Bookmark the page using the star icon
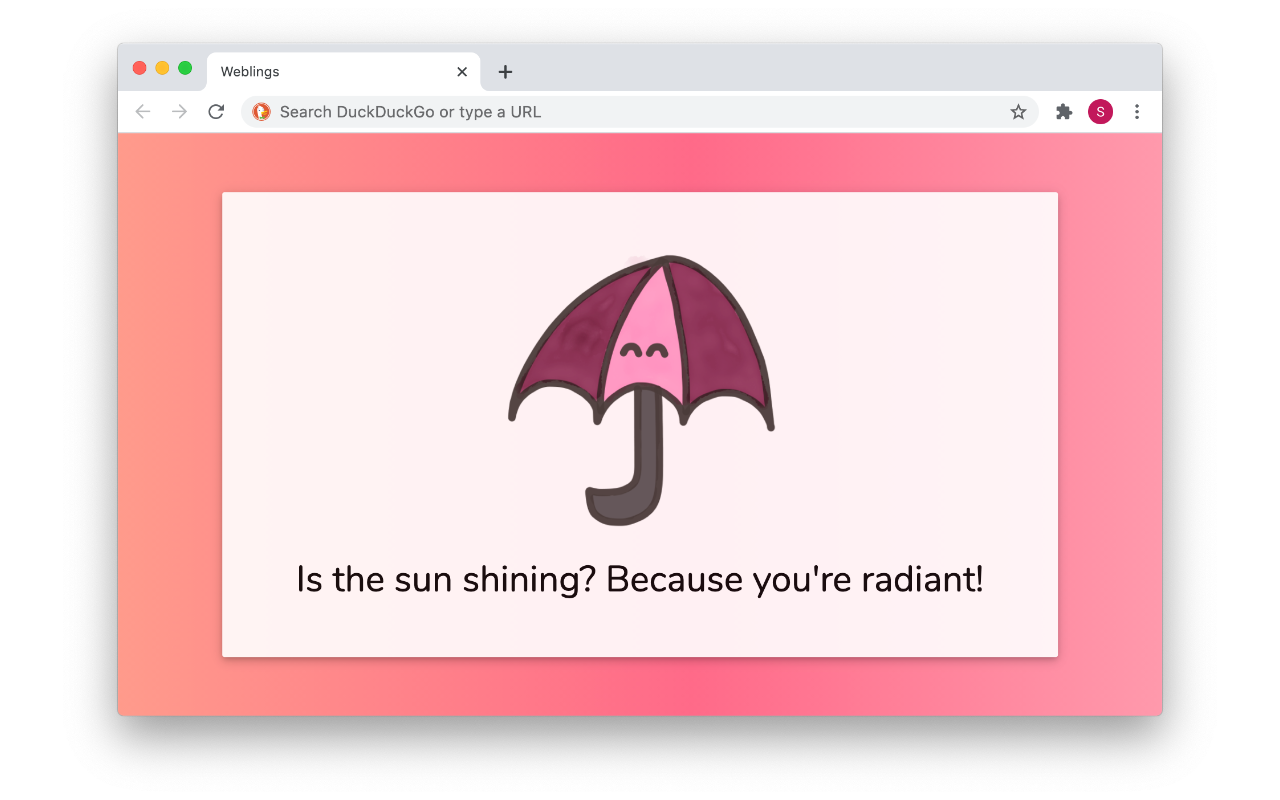 coord(1018,112)
